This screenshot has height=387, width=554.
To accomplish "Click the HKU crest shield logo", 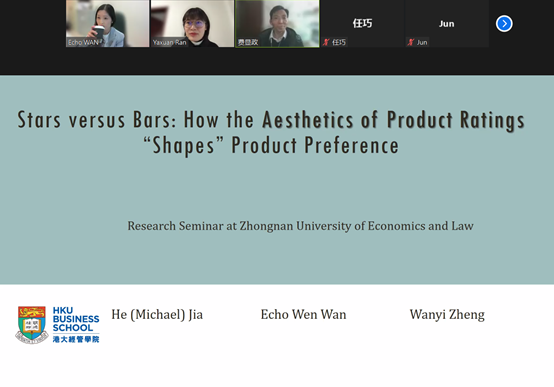I will coord(32,325).
